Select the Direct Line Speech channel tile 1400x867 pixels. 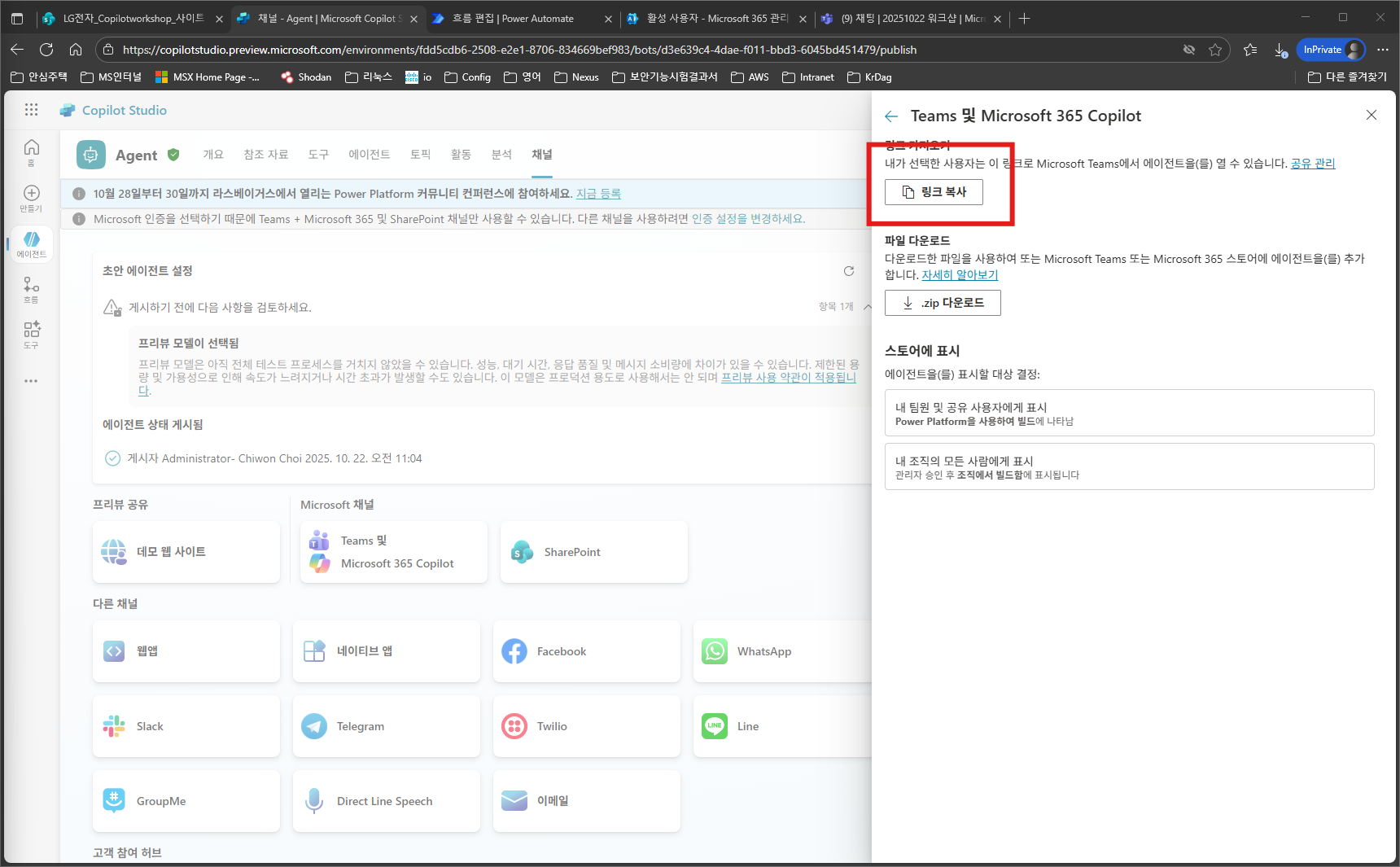[x=387, y=801]
